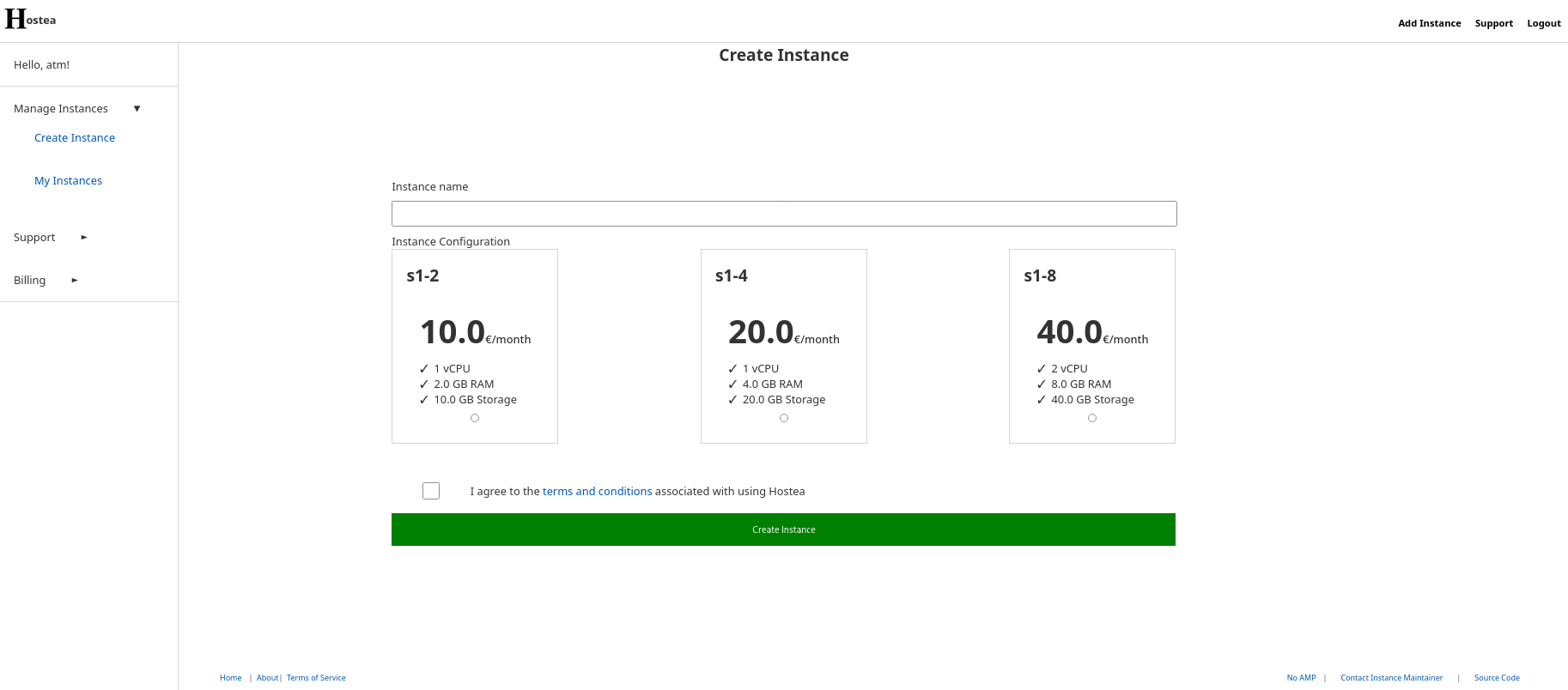Open the No AMP footer link

coord(1301,678)
